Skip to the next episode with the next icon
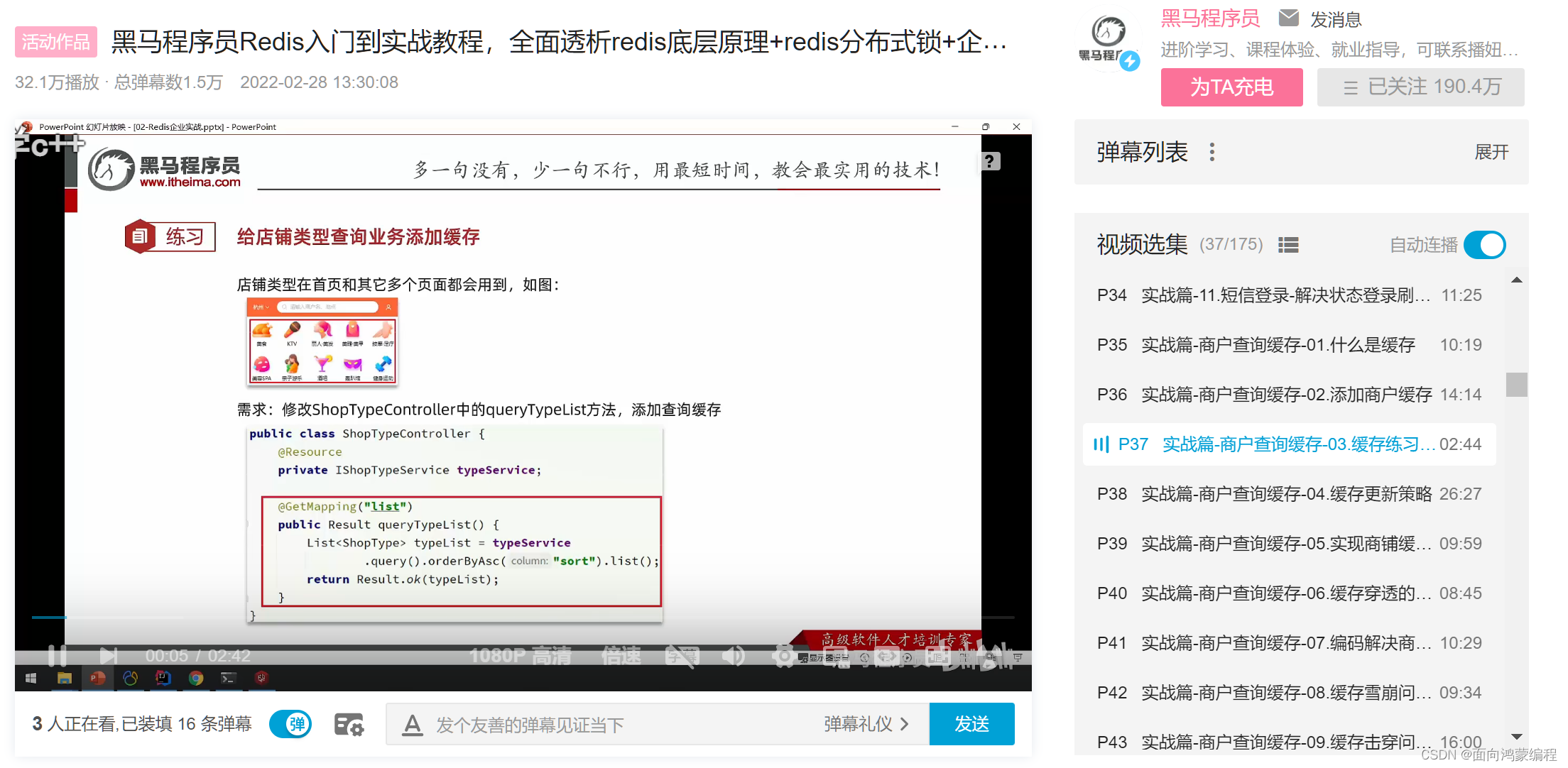 (x=108, y=655)
